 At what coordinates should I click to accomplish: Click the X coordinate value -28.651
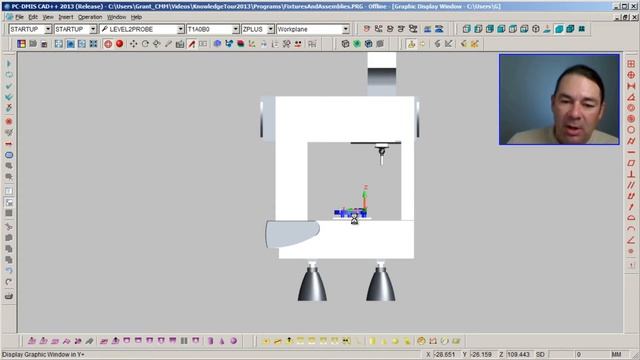point(444,354)
